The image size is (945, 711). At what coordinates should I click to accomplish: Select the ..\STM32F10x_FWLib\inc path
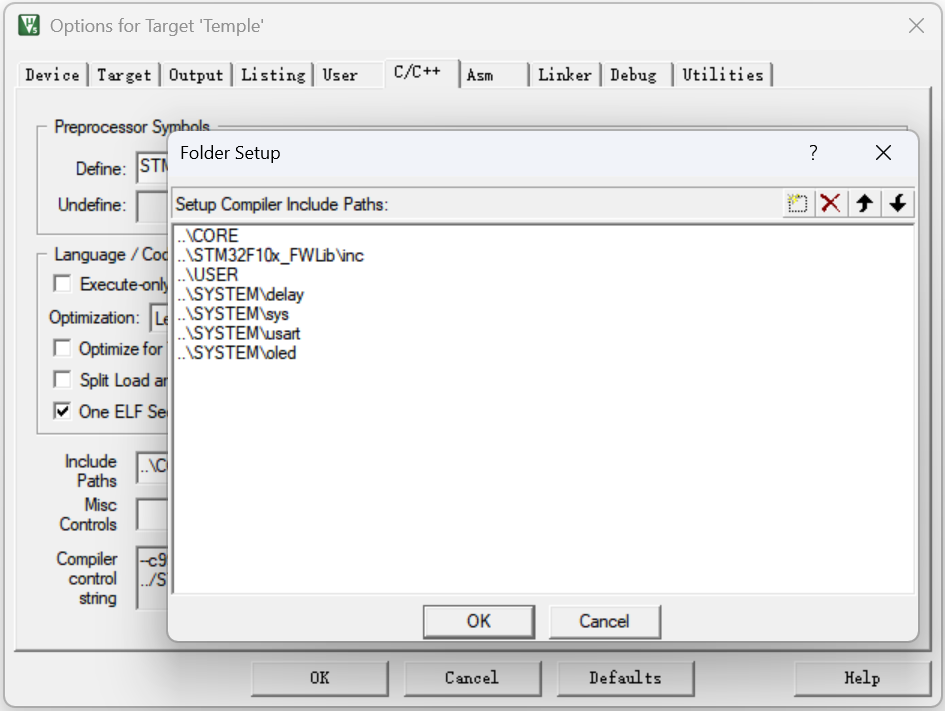click(x=271, y=255)
